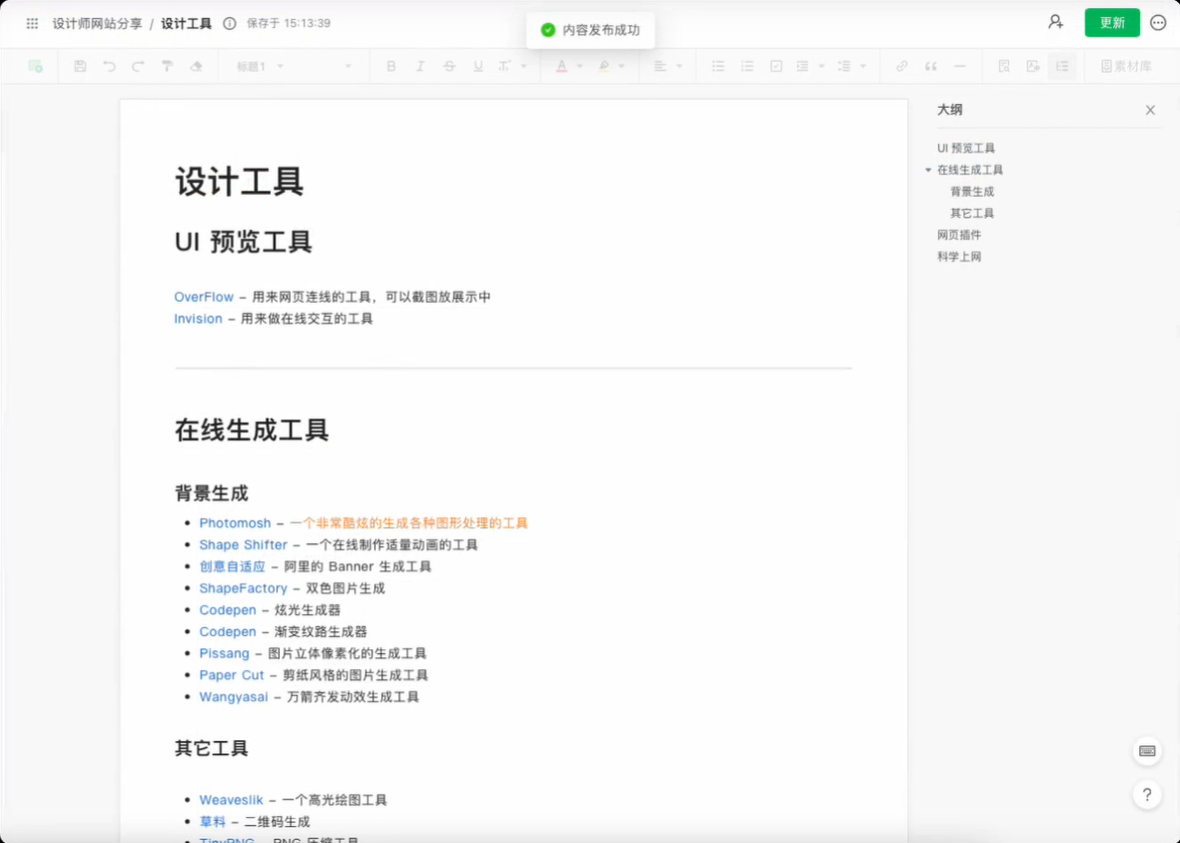This screenshot has width=1180, height=843.
Task: Open the help question mark button
Action: [1147, 795]
